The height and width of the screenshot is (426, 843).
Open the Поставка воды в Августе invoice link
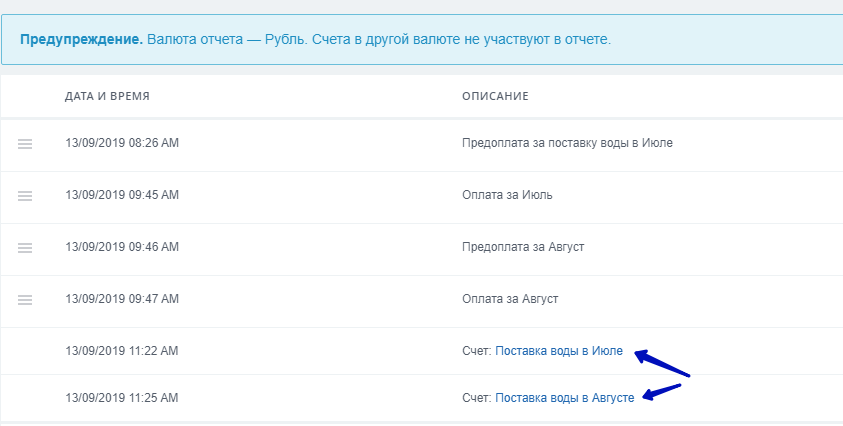pyautogui.click(x=565, y=398)
